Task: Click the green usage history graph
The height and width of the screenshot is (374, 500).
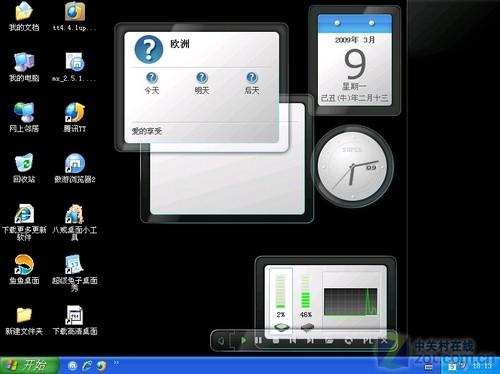Action: tap(351, 302)
